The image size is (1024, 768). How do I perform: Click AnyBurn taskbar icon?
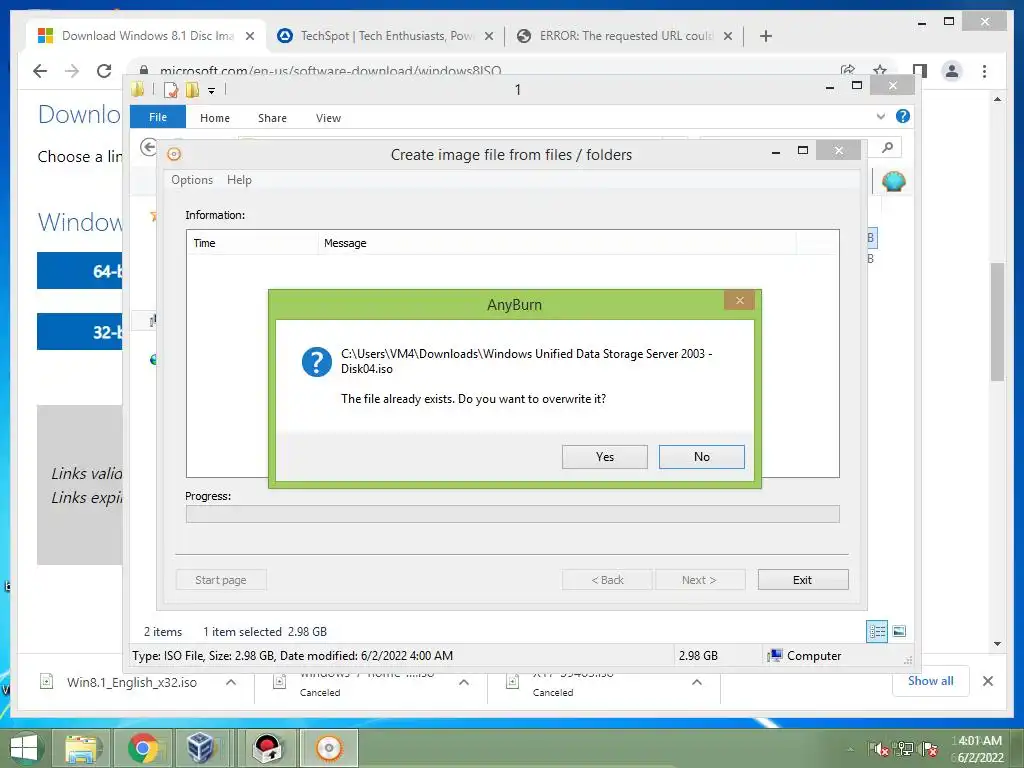pyautogui.click(x=328, y=748)
